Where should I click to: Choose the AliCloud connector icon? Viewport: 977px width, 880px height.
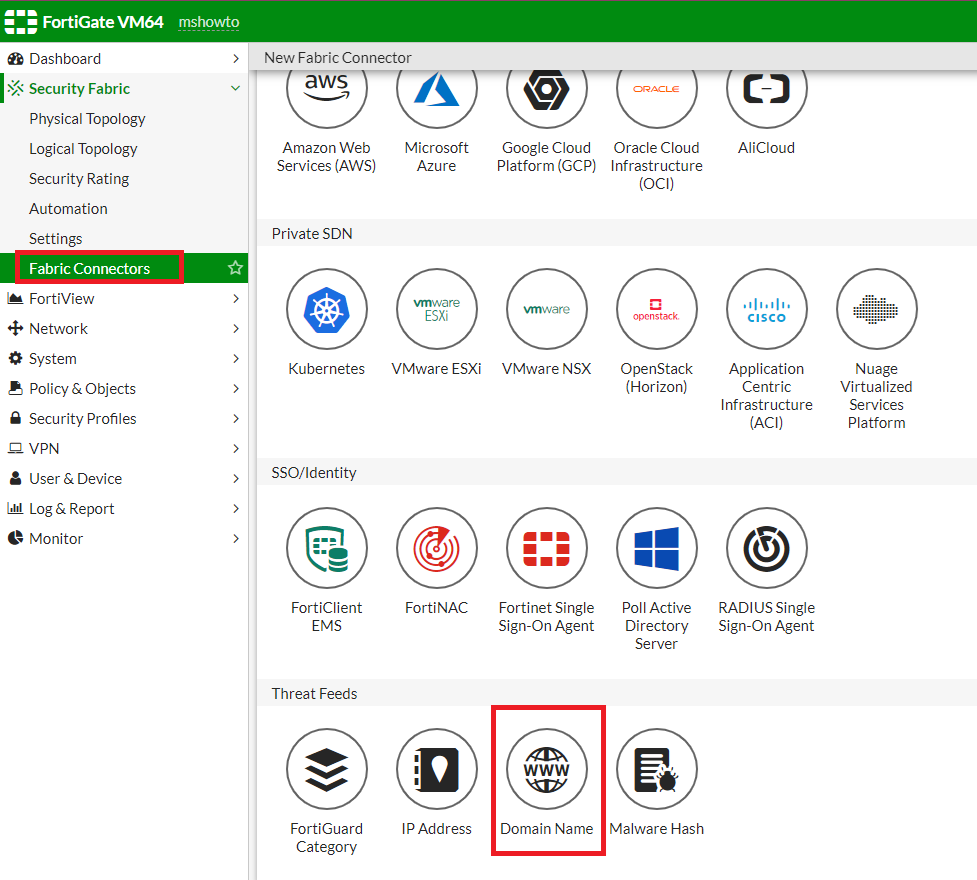click(x=766, y=93)
